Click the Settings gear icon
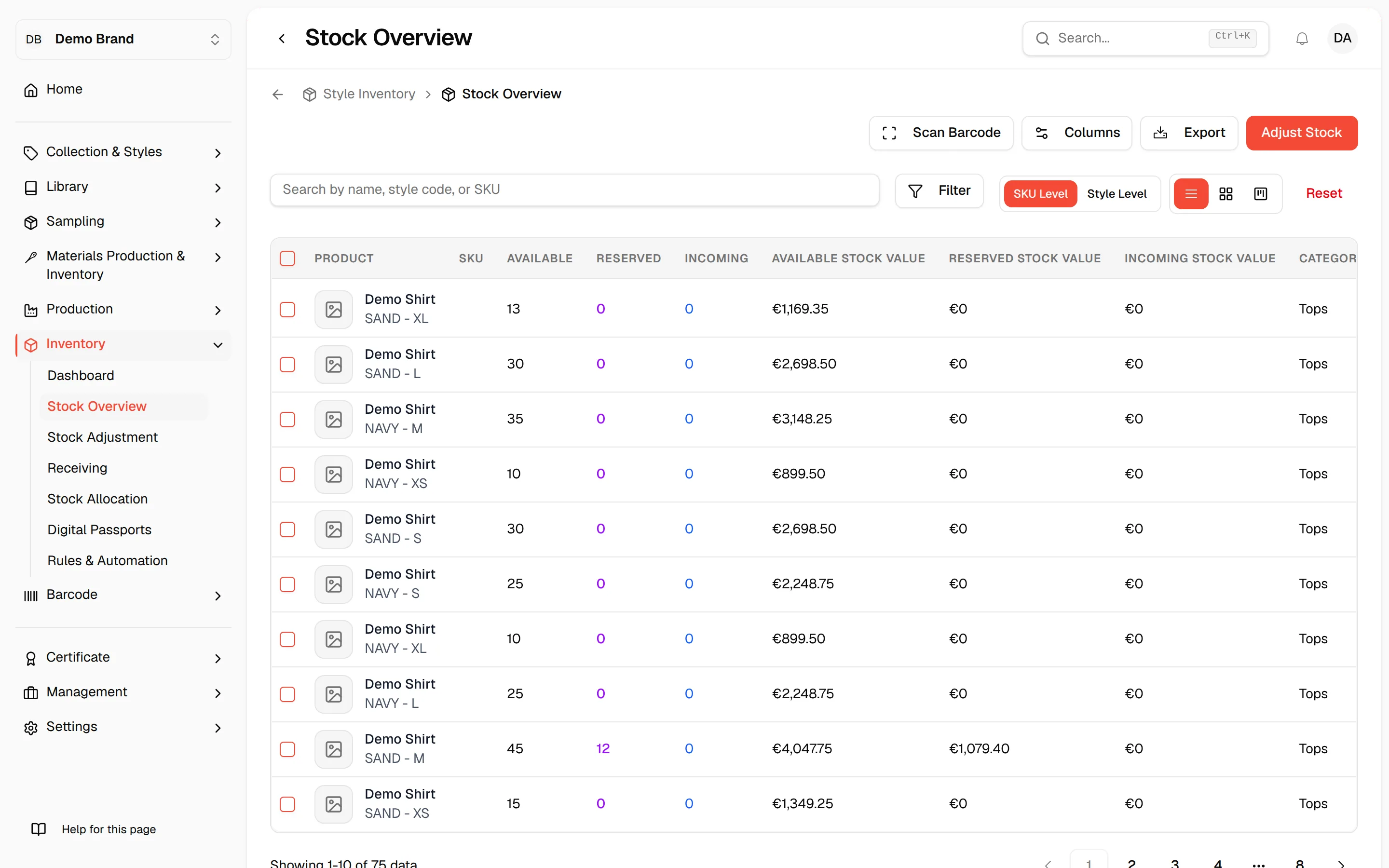Viewport: 1389px width, 868px height. tap(31, 727)
